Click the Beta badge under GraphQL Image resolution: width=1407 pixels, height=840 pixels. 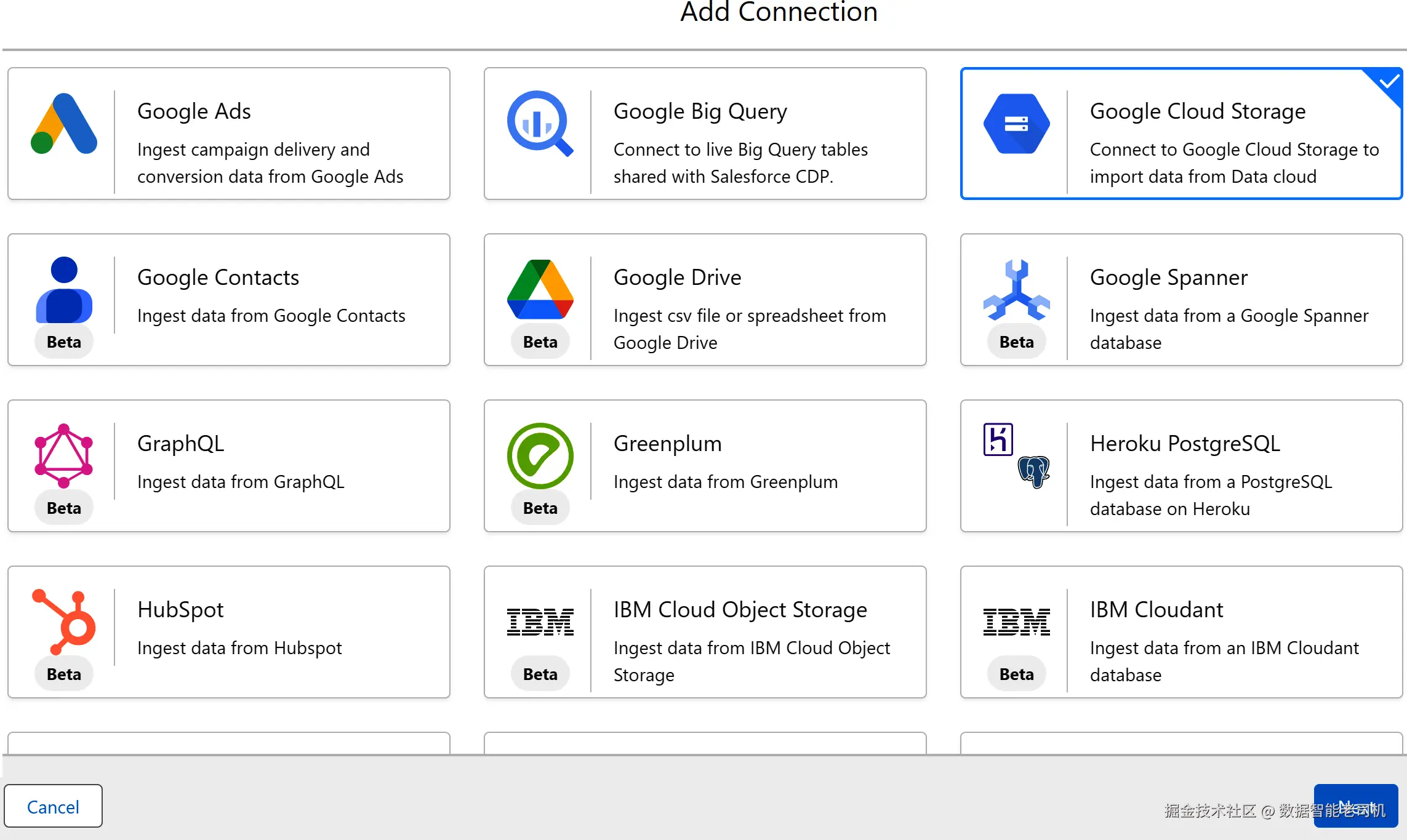coord(64,508)
